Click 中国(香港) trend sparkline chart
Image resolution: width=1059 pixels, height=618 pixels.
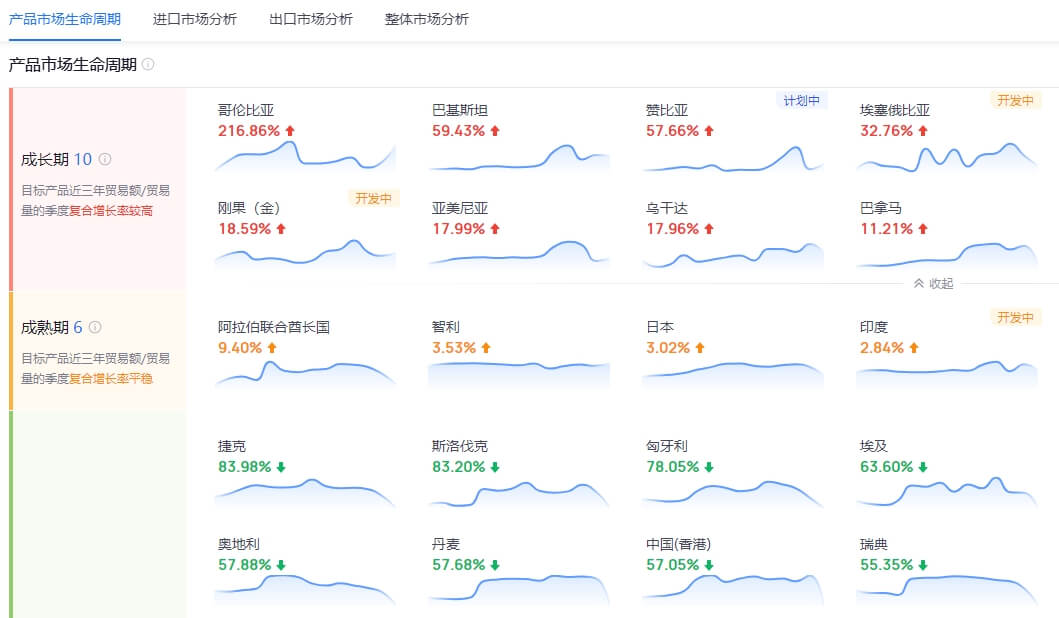click(733, 589)
